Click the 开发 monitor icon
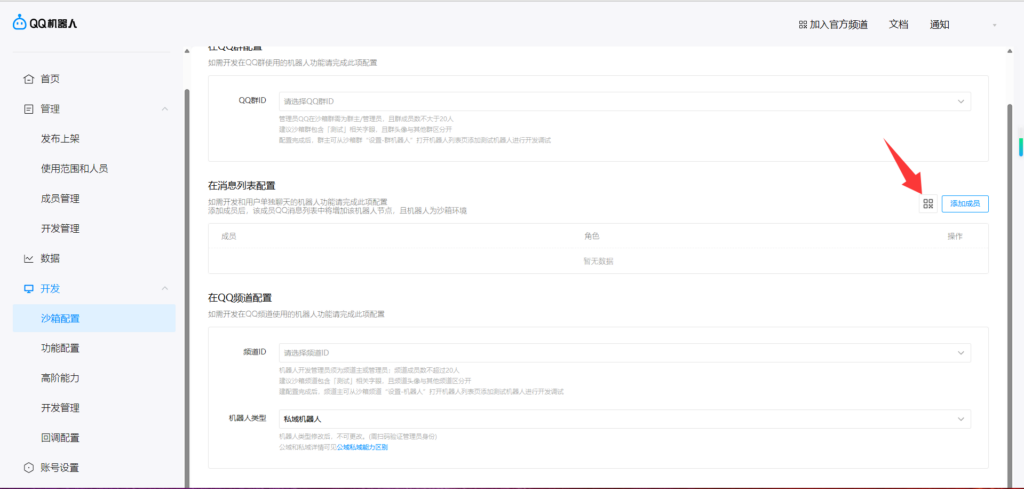 [29, 289]
